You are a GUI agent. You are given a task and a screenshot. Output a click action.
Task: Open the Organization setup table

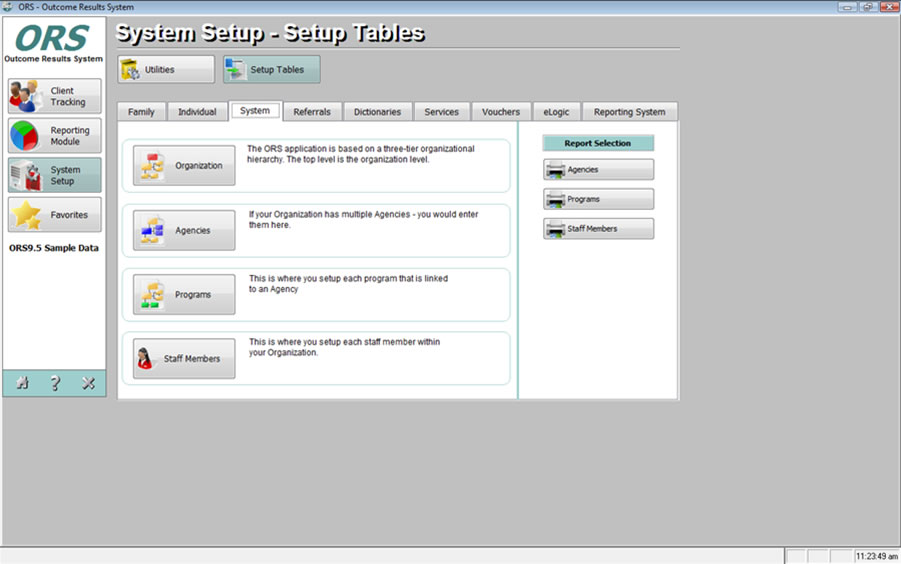click(x=184, y=166)
